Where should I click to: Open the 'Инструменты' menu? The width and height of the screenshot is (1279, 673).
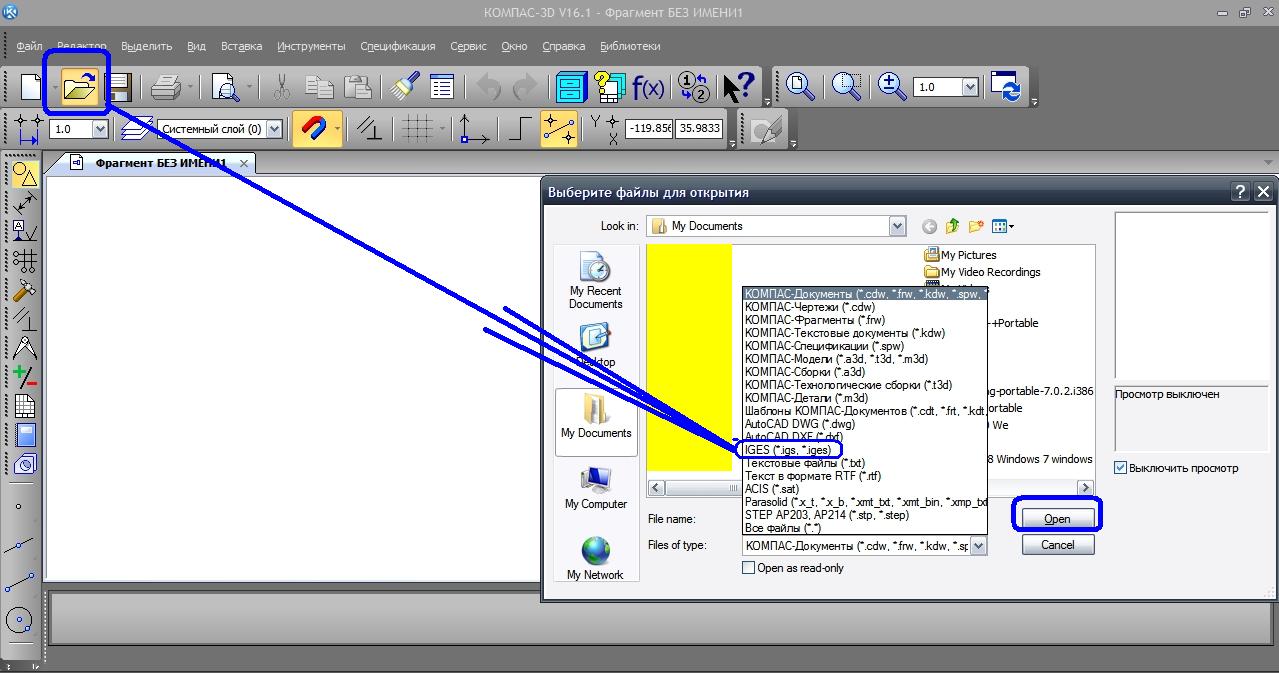(311, 46)
